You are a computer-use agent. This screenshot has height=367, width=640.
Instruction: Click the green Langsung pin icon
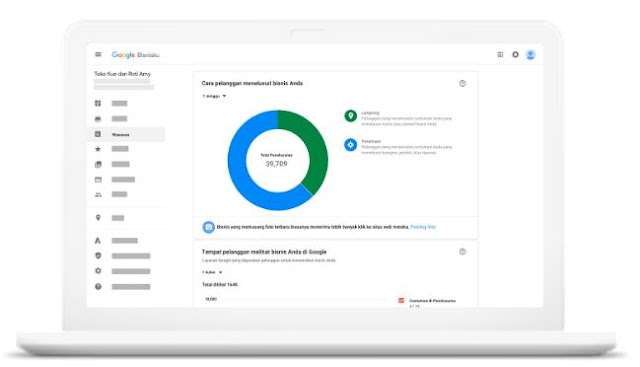pyautogui.click(x=350, y=116)
